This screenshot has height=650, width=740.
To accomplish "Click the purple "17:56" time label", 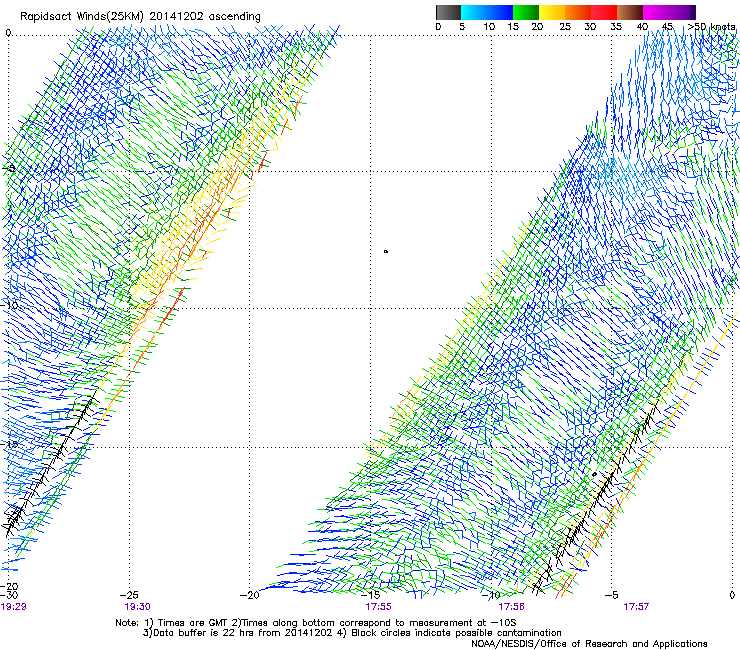I will pyautogui.click(x=511, y=607).
